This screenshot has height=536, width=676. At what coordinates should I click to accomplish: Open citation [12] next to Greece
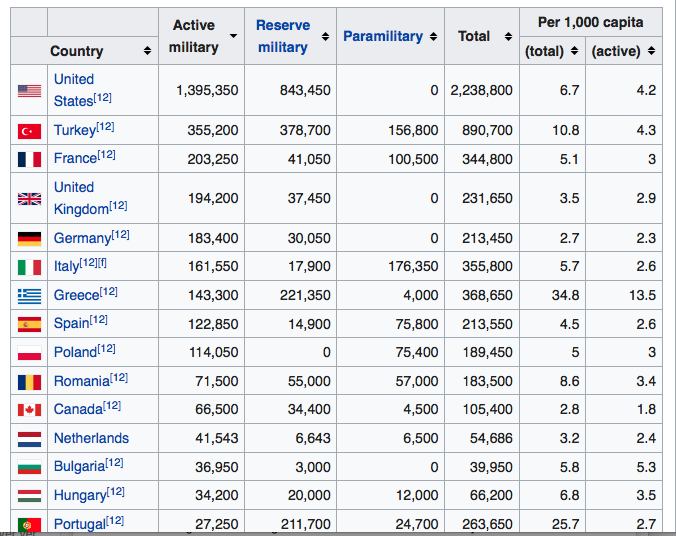point(108,292)
